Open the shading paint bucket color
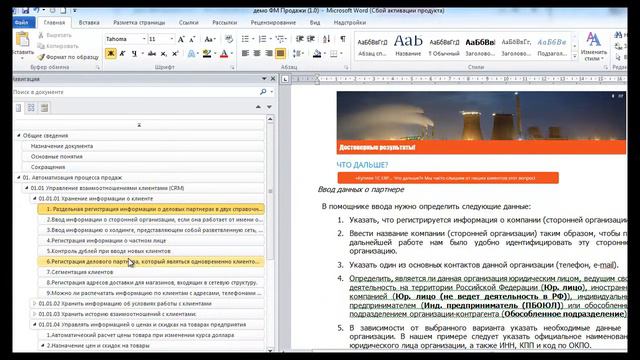640x360 pixels. tap(318, 53)
